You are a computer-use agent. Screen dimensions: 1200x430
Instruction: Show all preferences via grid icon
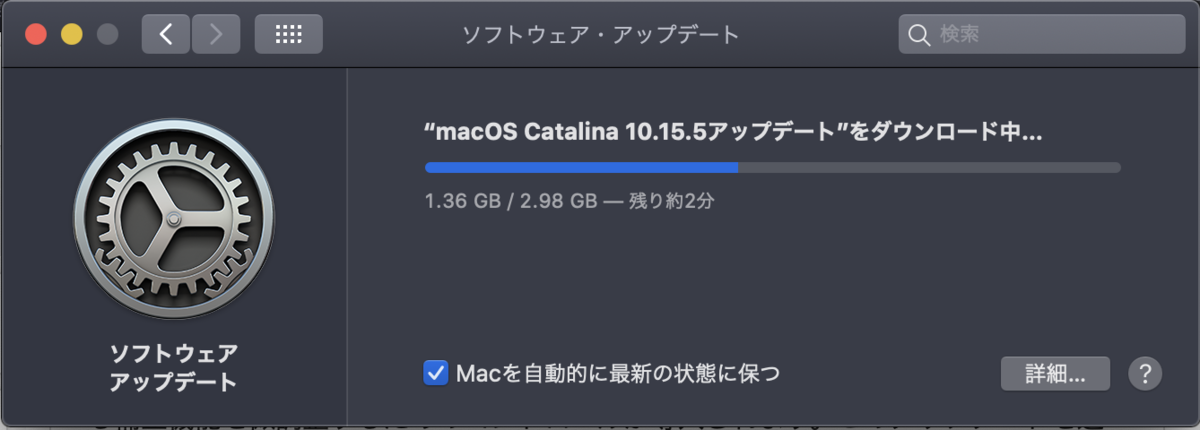289,35
